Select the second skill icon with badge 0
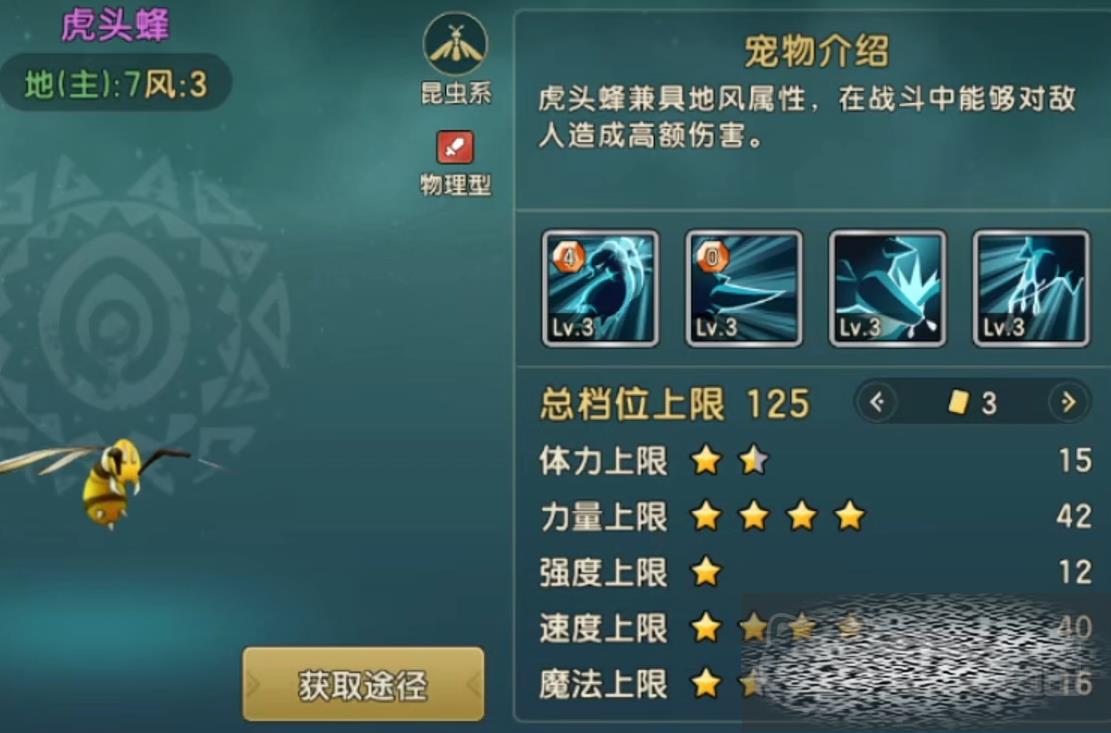Viewport: 1111px width, 733px height. point(743,288)
